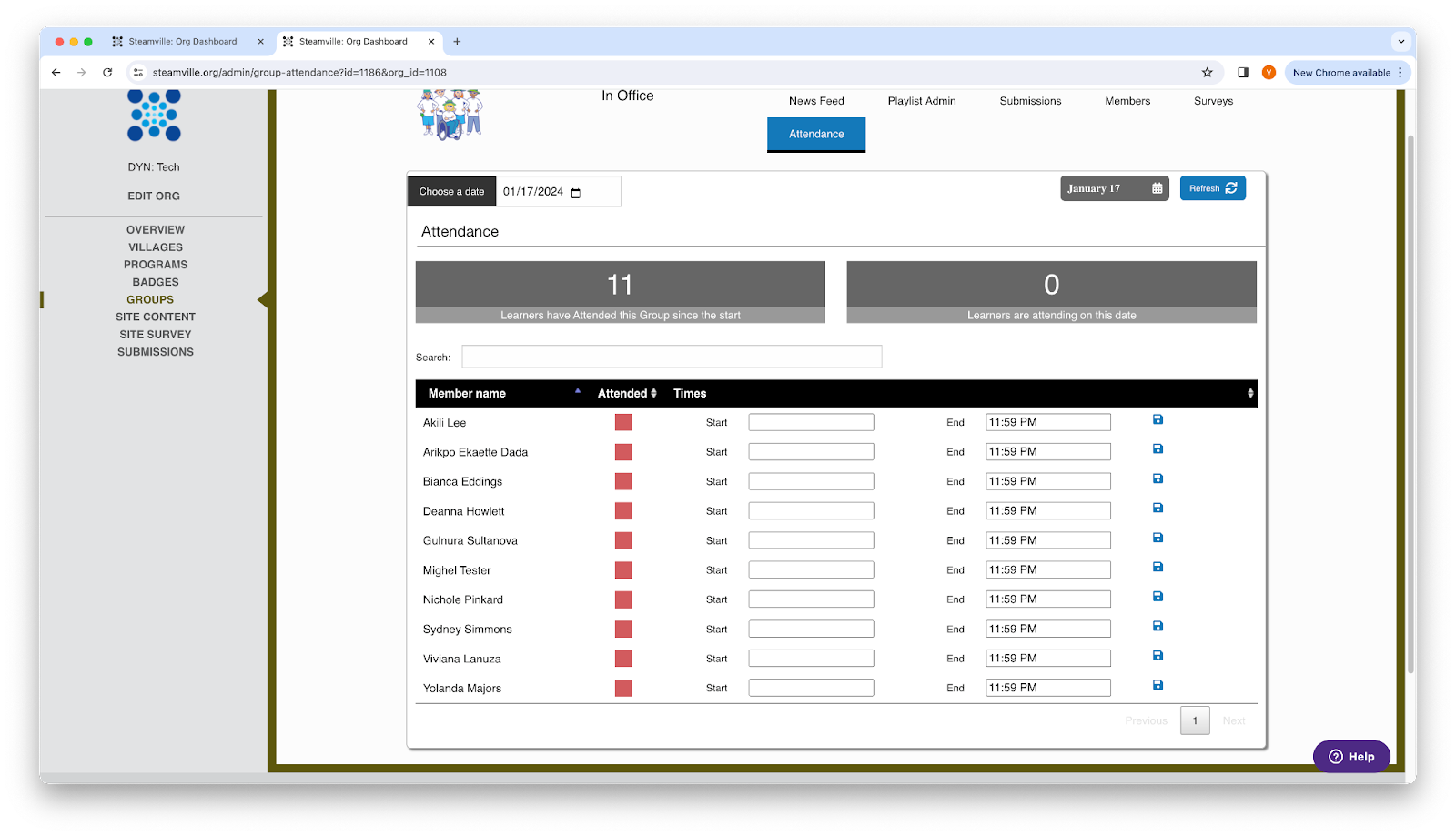Open the Help widget
The height and width of the screenshot is (836, 1456).
[x=1351, y=757]
